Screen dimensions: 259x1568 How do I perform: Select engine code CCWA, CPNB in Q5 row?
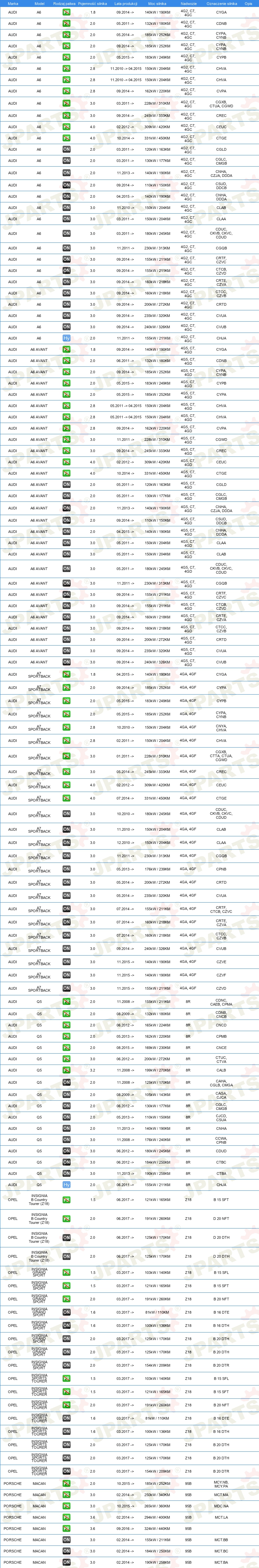(221, 1139)
